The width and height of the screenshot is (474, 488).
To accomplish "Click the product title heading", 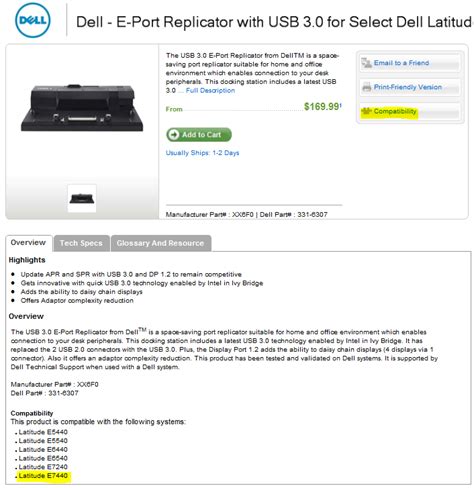I will click(275, 22).
